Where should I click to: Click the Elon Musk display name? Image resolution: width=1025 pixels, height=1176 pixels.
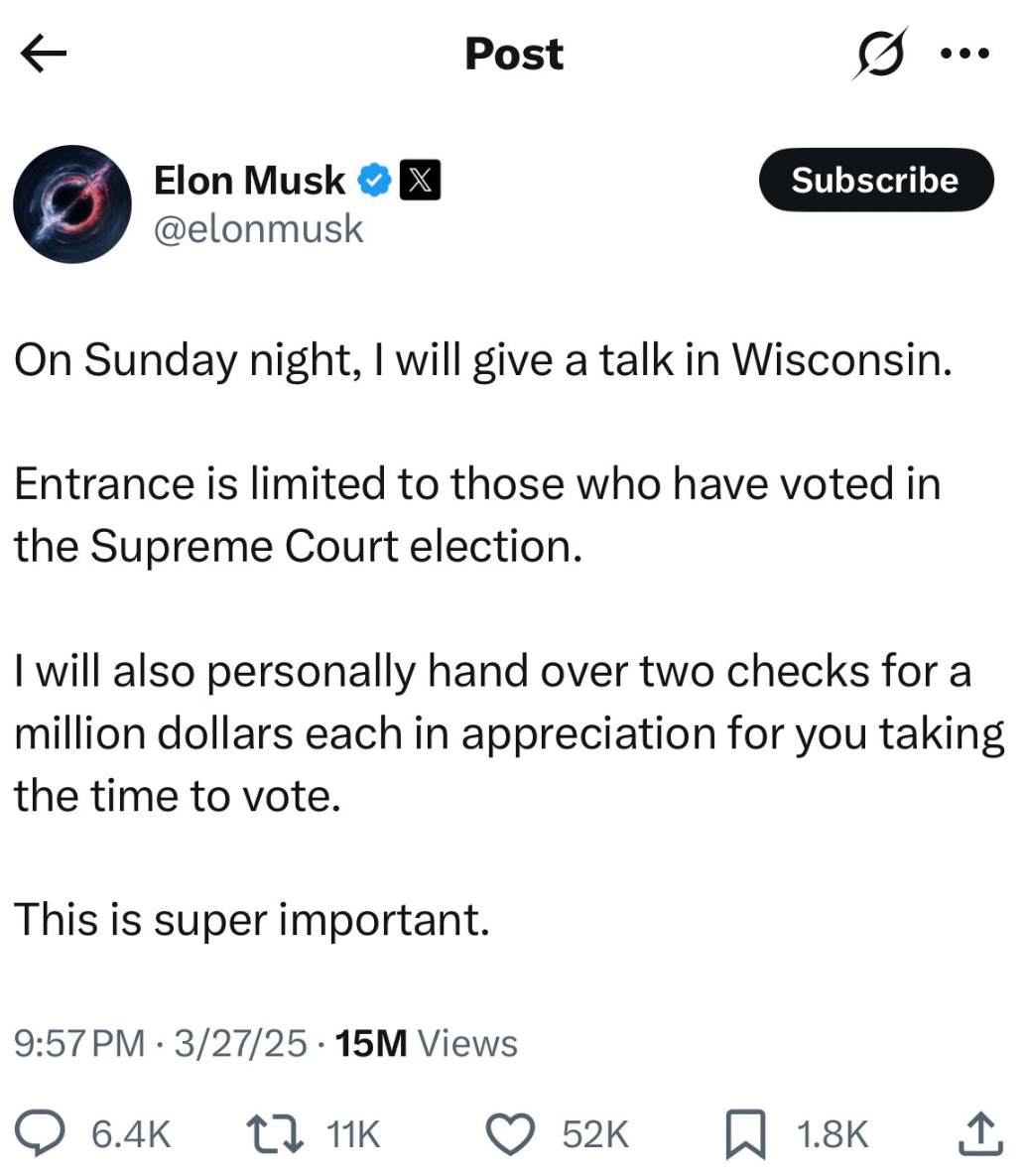[x=249, y=181]
